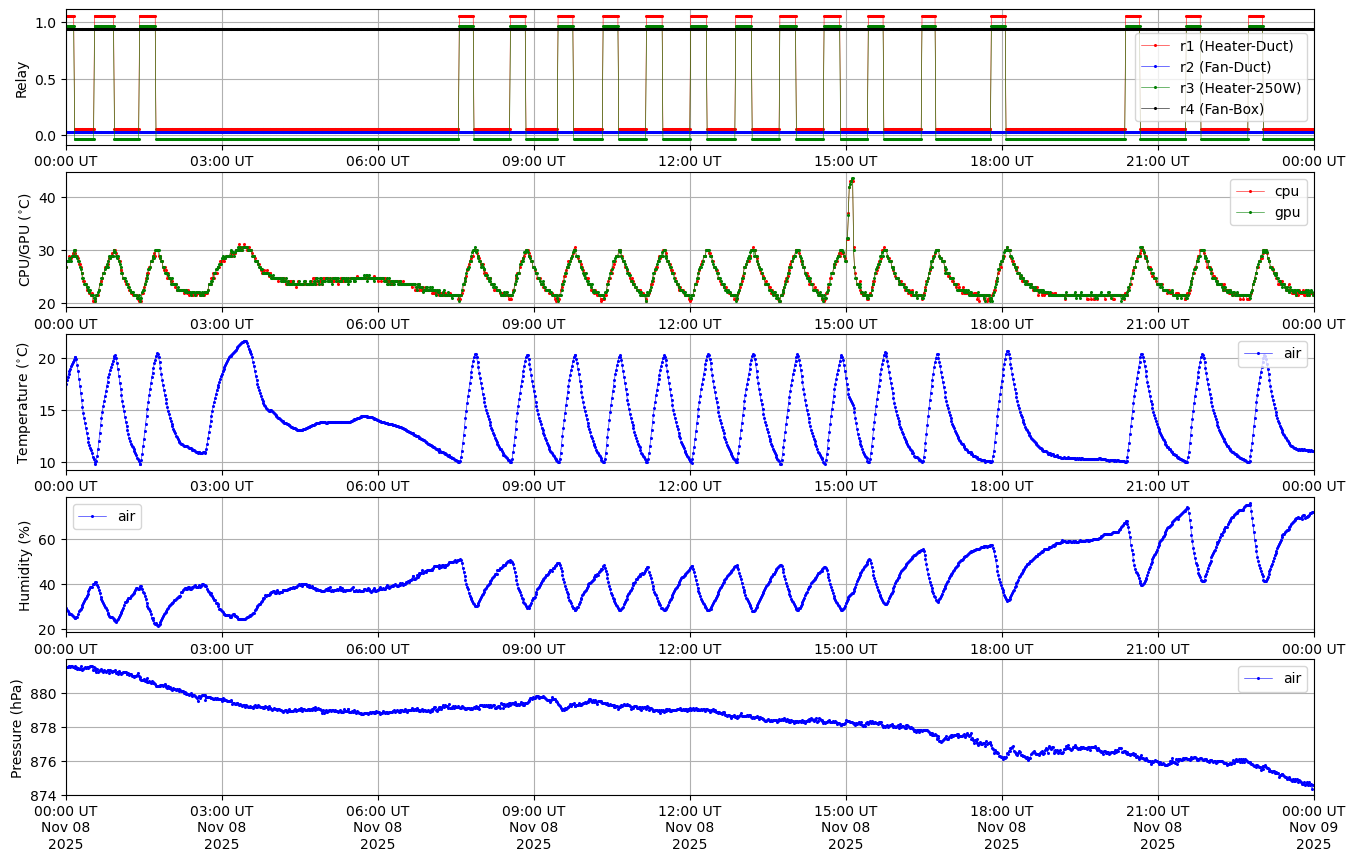Click the Nov 09 2025 date label

1313,835
